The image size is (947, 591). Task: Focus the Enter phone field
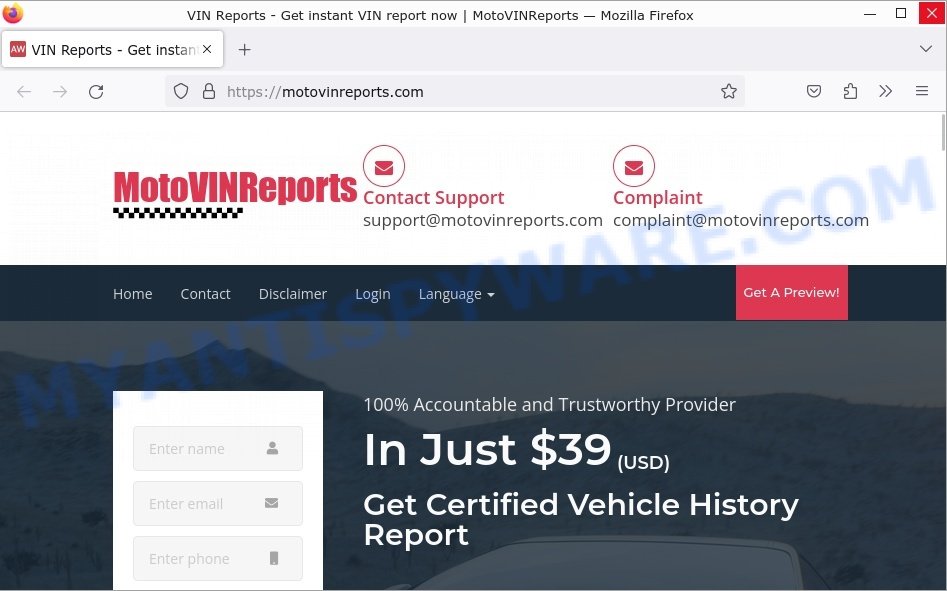(217, 558)
